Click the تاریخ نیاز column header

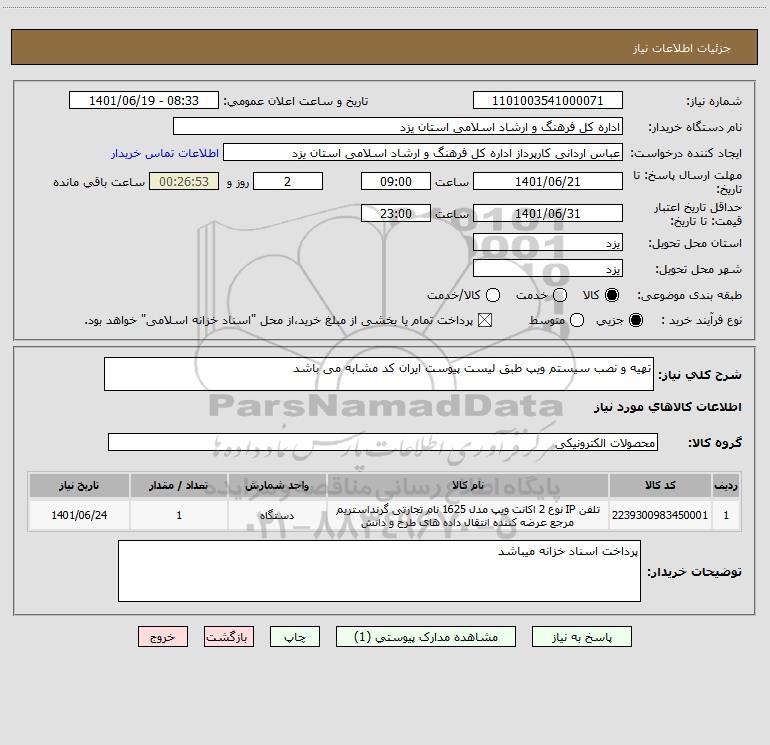pos(79,485)
